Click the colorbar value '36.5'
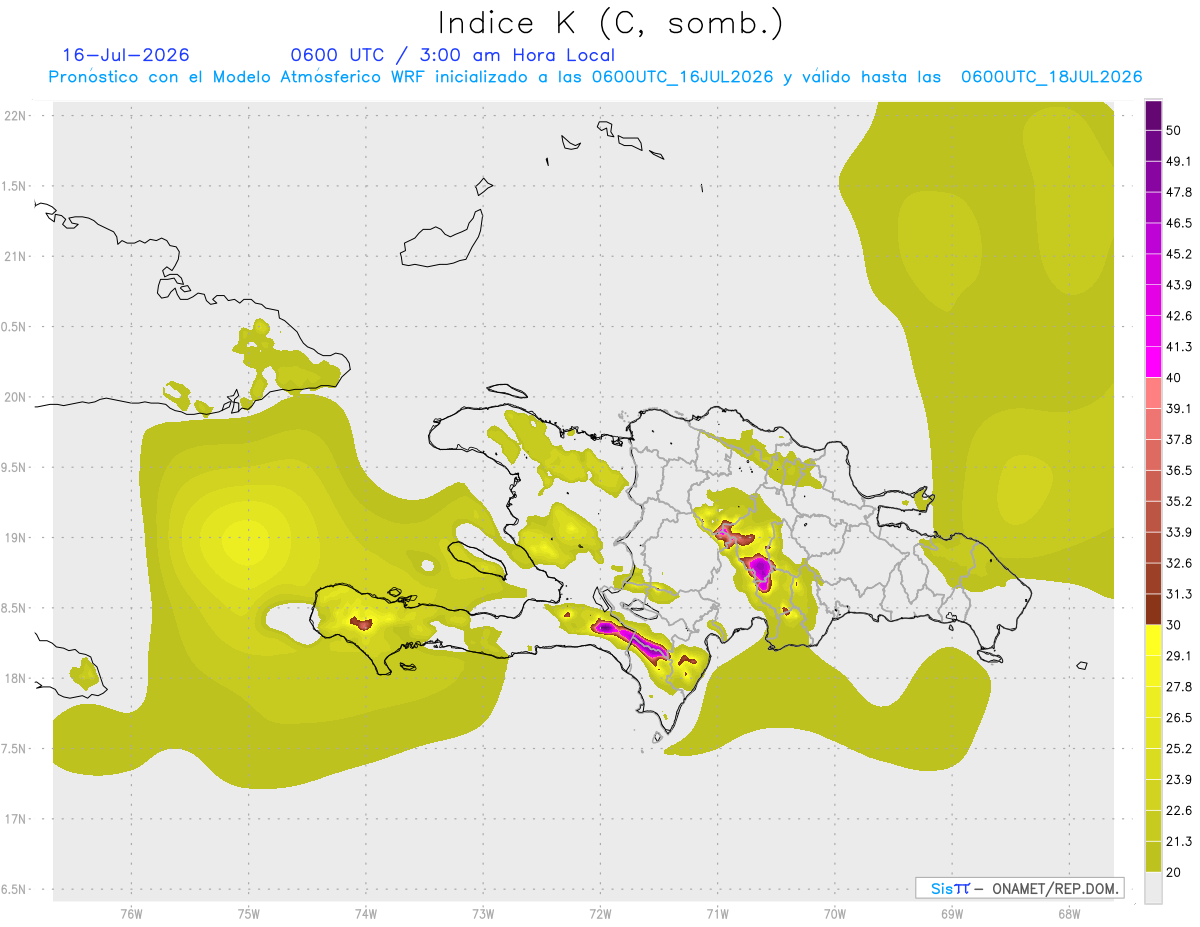Image resolution: width=1200 pixels, height=927 pixels. tap(1179, 471)
